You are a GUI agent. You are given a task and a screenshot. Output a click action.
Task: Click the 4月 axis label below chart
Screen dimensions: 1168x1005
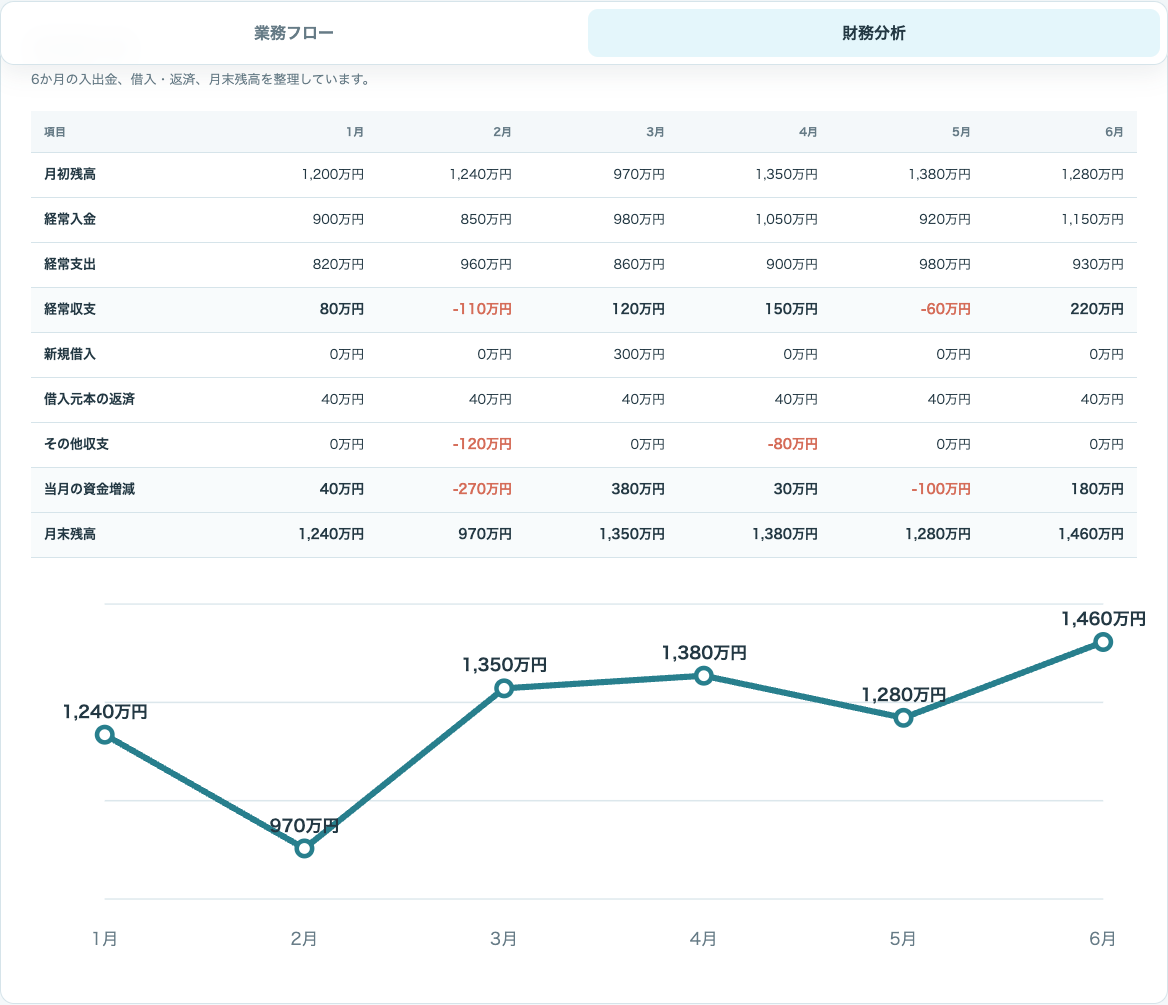coord(703,939)
